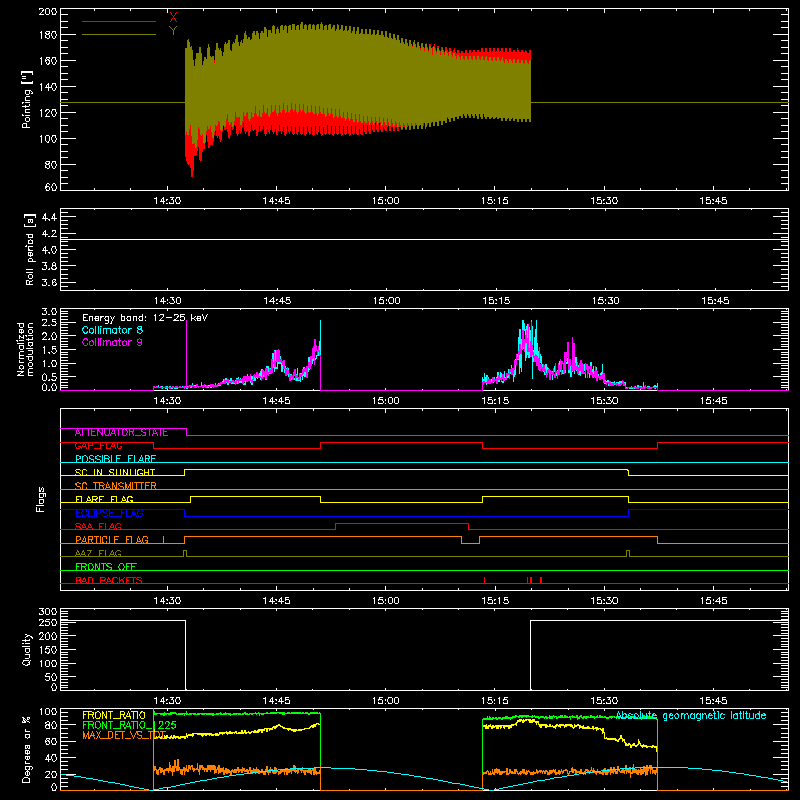Click the 40 tick on Degrees axis
Viewport: 800px width, 800px height.
51,759
